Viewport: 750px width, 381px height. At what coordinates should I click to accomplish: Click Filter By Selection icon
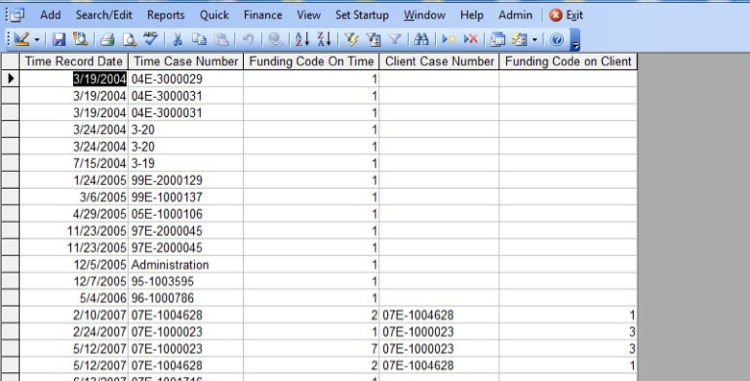pyautogui.click(x=352, y=39)
